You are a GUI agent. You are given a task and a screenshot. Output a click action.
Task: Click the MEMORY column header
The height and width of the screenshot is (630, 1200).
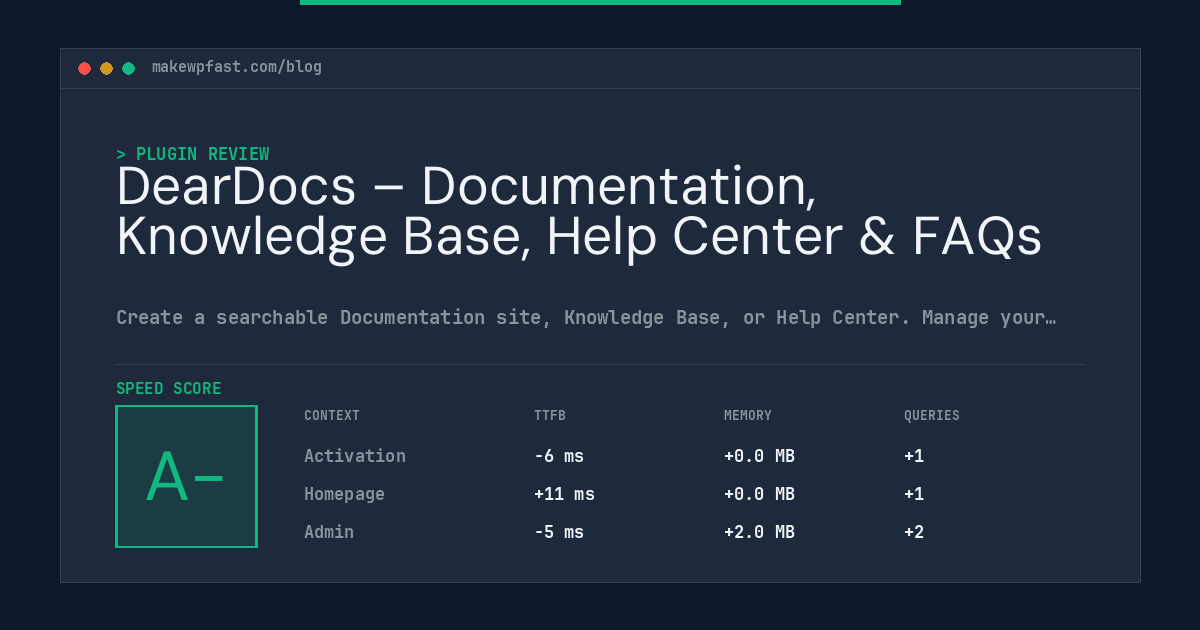748,416
